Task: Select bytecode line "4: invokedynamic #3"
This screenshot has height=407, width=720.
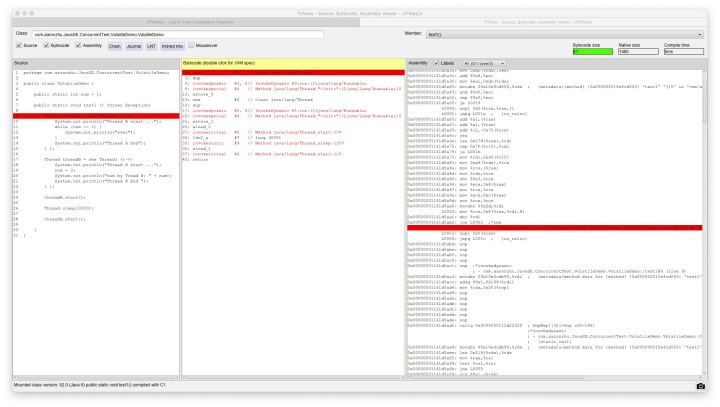Action: point(293,84)
